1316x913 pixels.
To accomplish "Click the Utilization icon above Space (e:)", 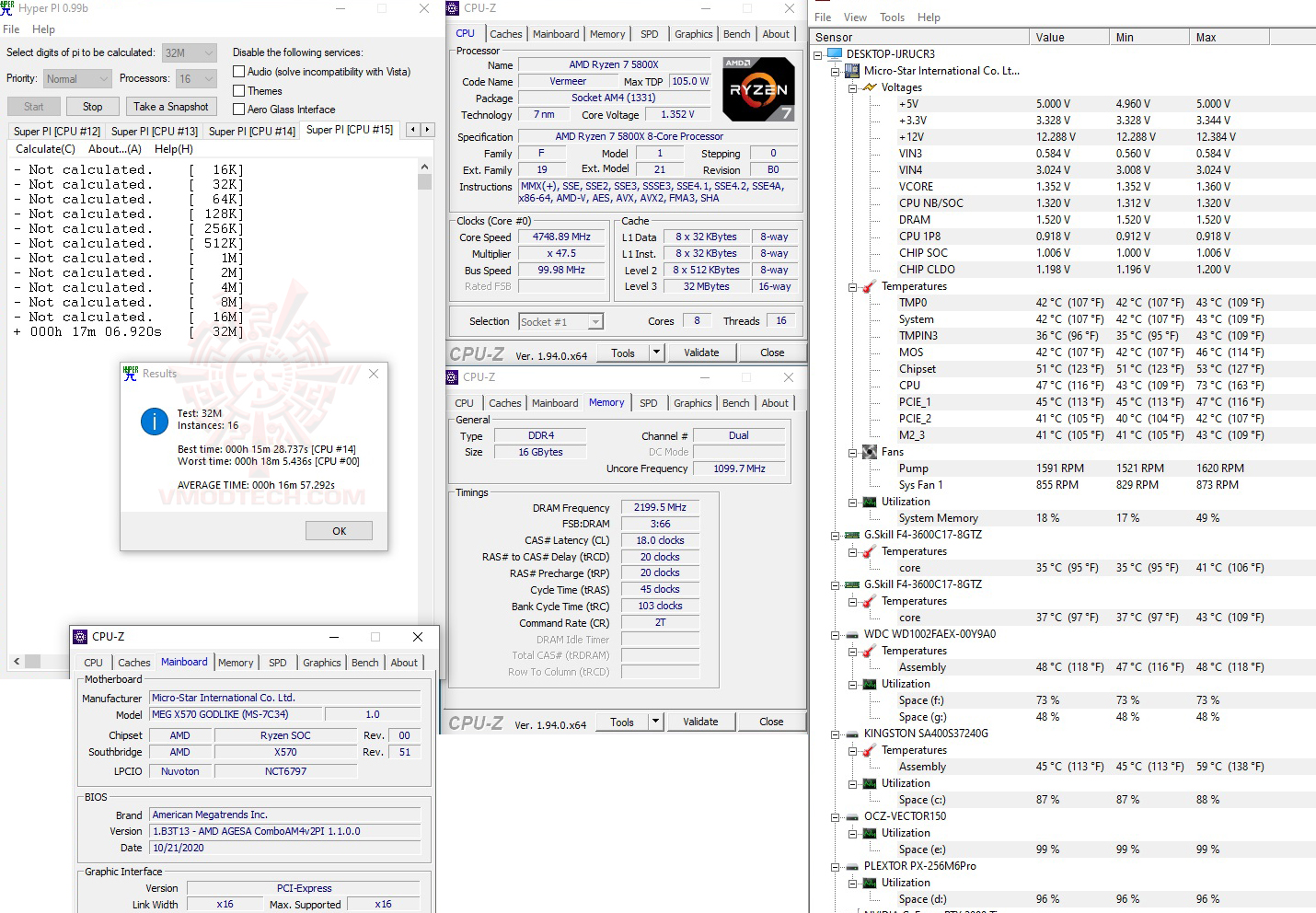I will 870,833.
